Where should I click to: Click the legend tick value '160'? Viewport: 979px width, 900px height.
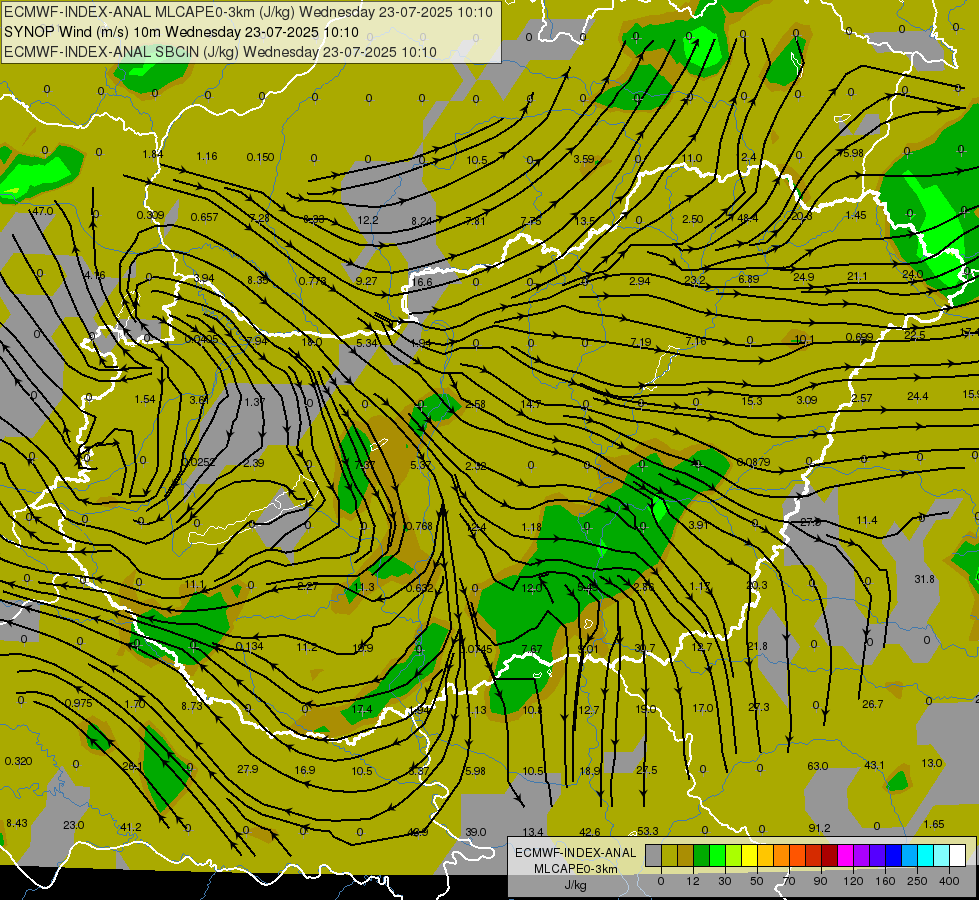point(885,881)
